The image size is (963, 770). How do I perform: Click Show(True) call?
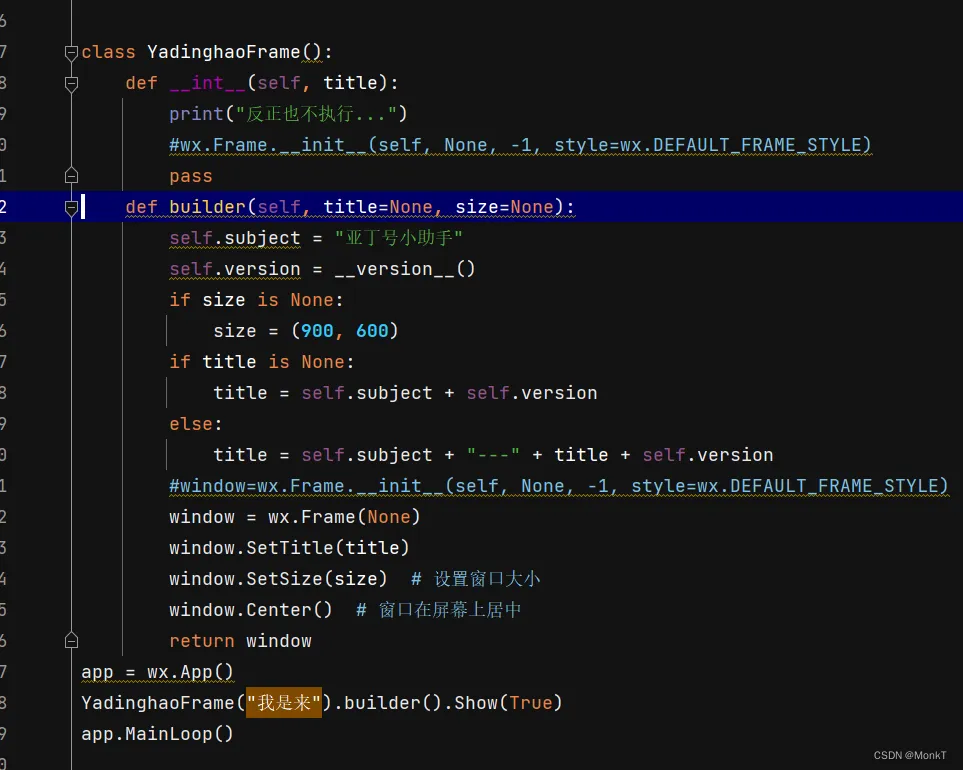tap(508, 702)
